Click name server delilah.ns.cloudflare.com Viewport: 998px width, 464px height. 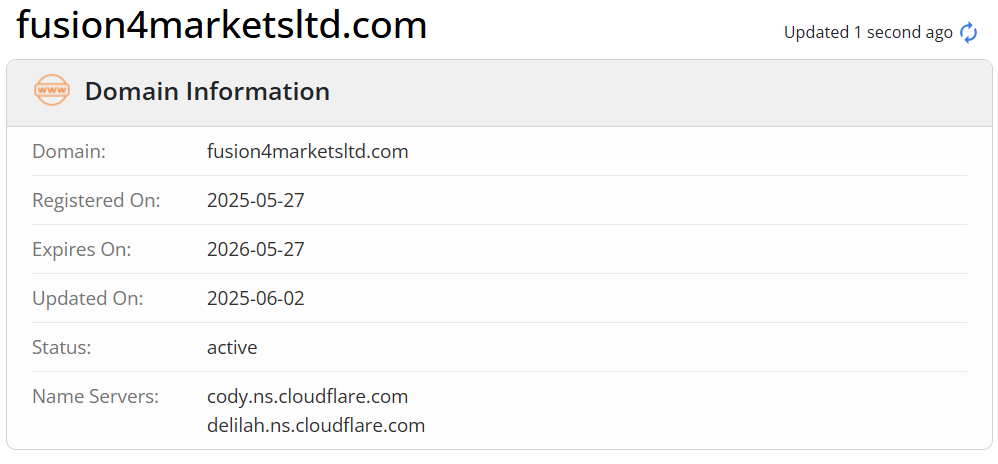[315, 426]
